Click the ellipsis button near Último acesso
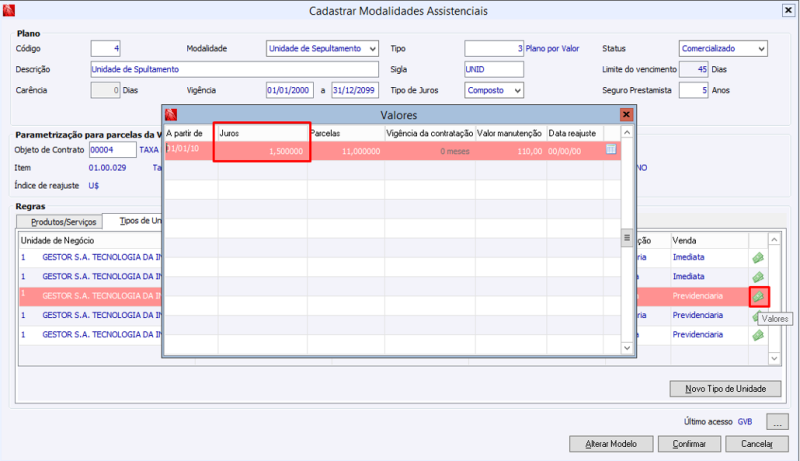Viewport: 800px width, 461px height. [777, 422]
